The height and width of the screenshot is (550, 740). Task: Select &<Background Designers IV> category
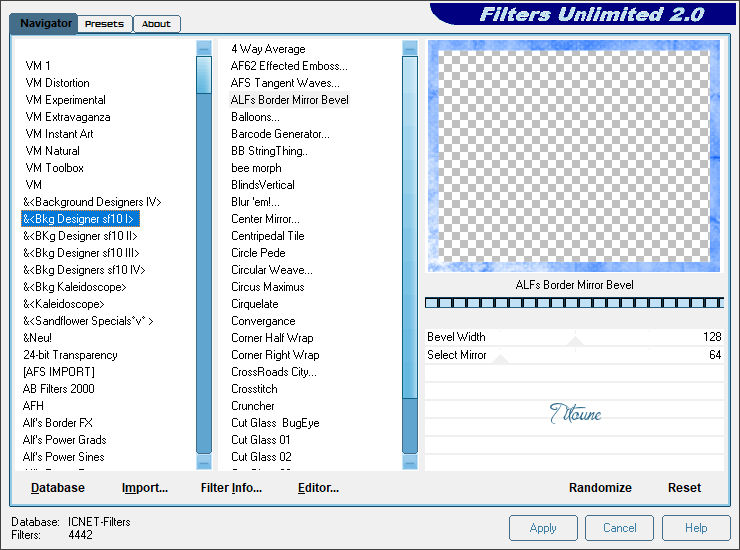92,202
